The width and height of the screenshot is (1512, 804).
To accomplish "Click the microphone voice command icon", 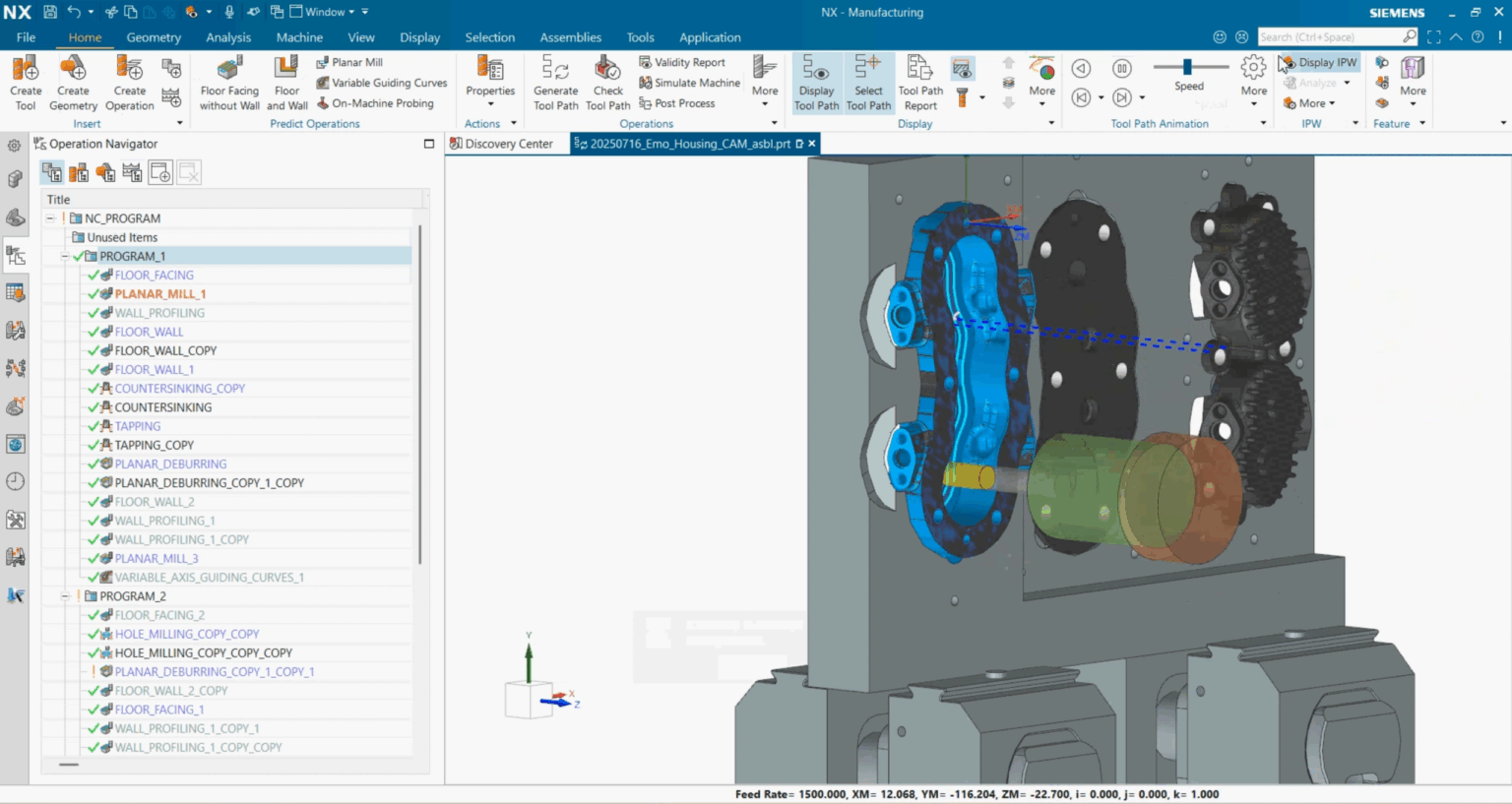I will (x=228, y=12).
